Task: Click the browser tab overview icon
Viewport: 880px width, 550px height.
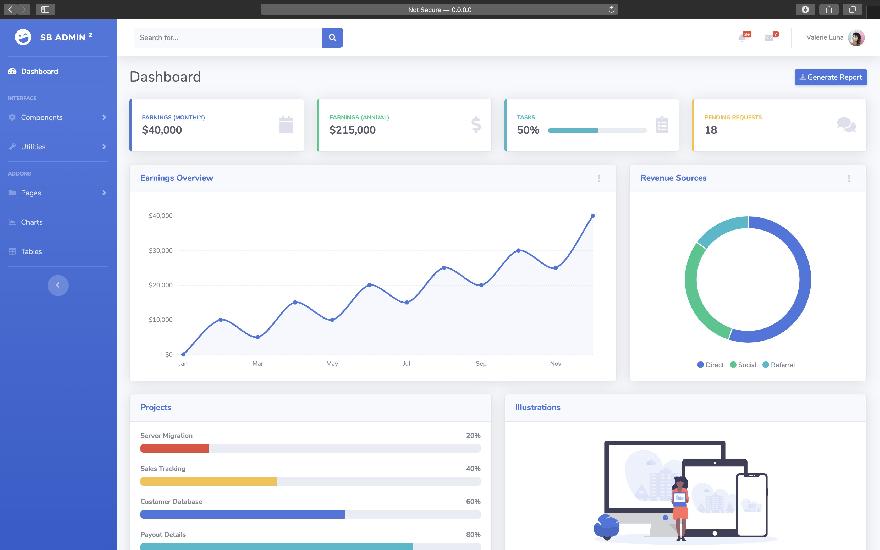Action: point(852,10)
